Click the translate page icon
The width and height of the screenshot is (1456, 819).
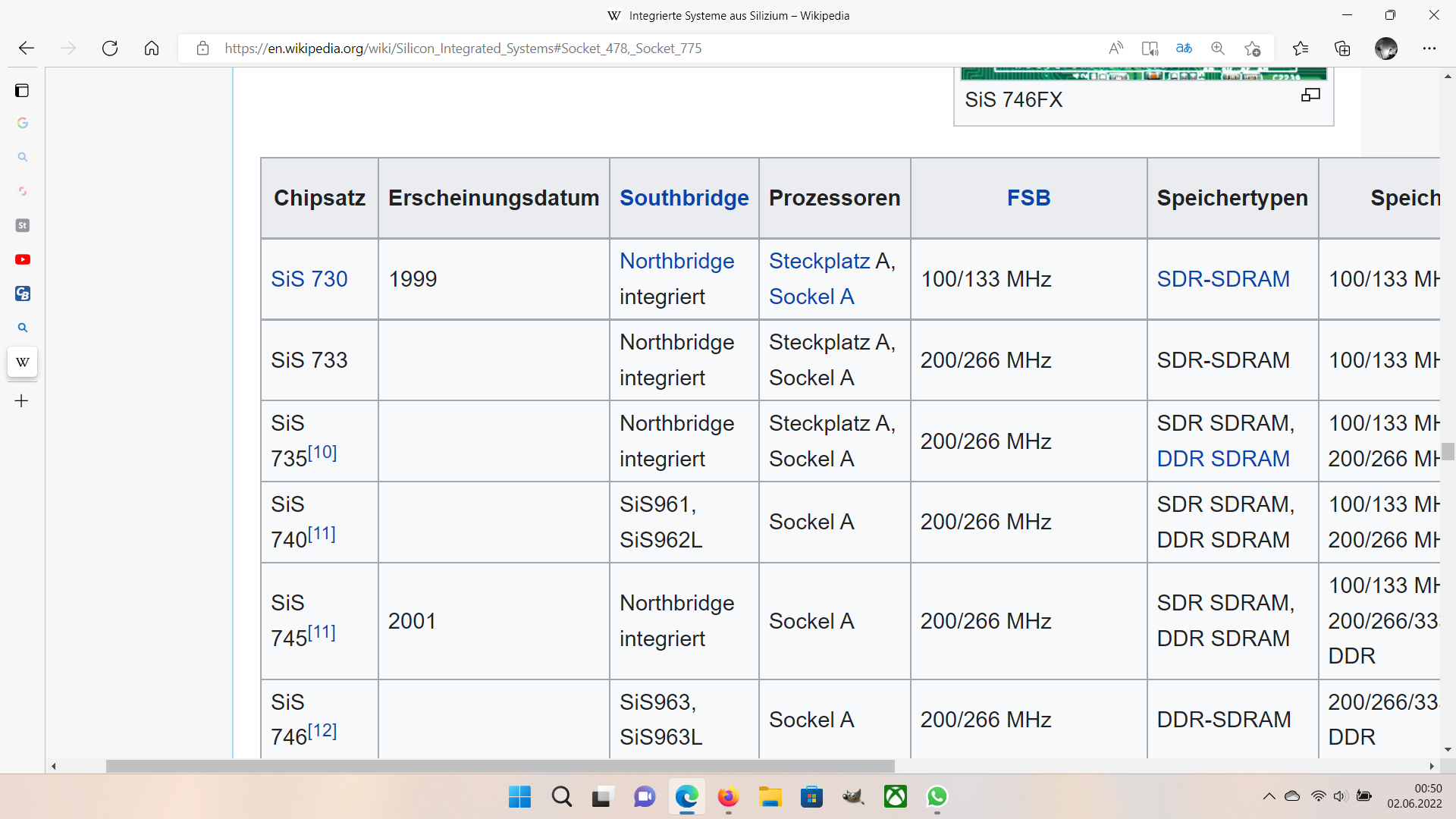[1184, 49]
